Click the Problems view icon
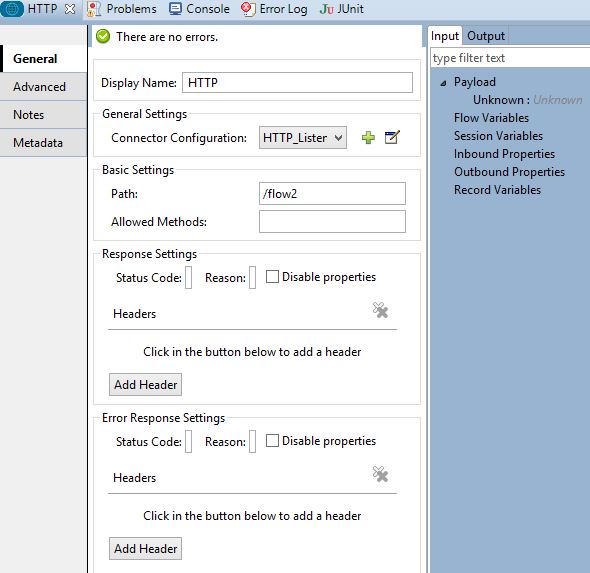 pyautogui.click(x=93, y=9)
